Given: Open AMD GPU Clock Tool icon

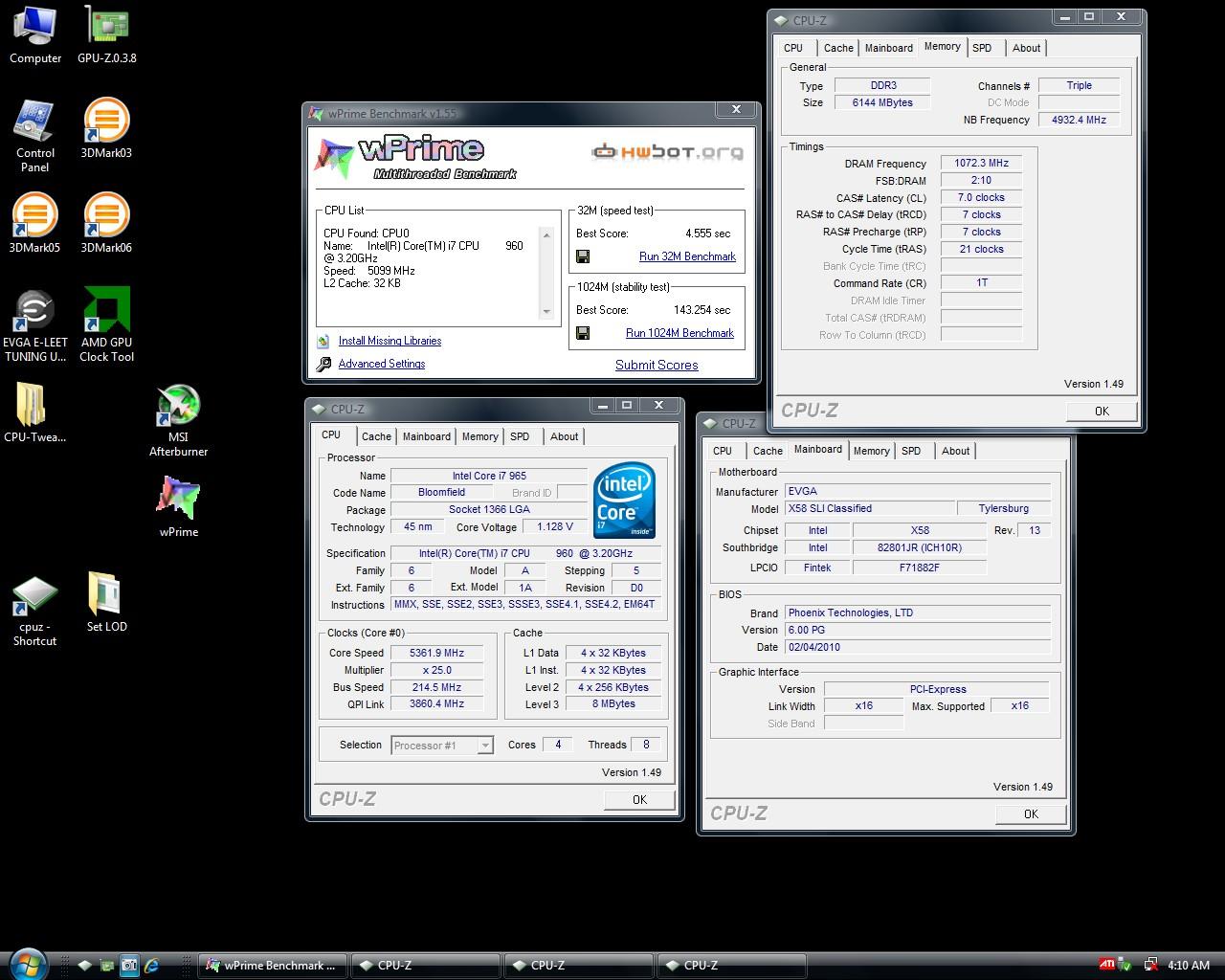Looking at the screenshot, I should pos(106,325).
